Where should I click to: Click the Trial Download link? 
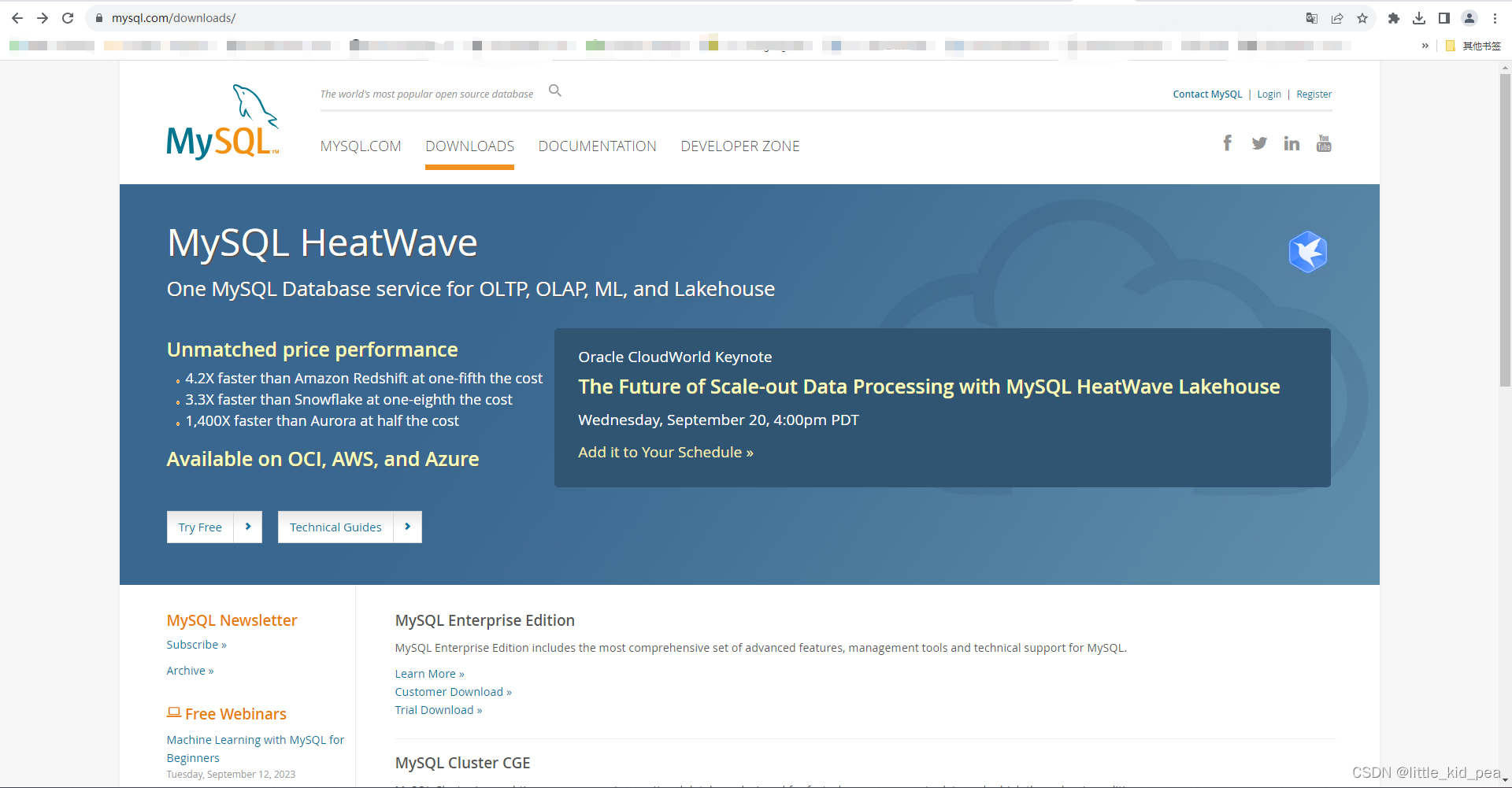438,710
